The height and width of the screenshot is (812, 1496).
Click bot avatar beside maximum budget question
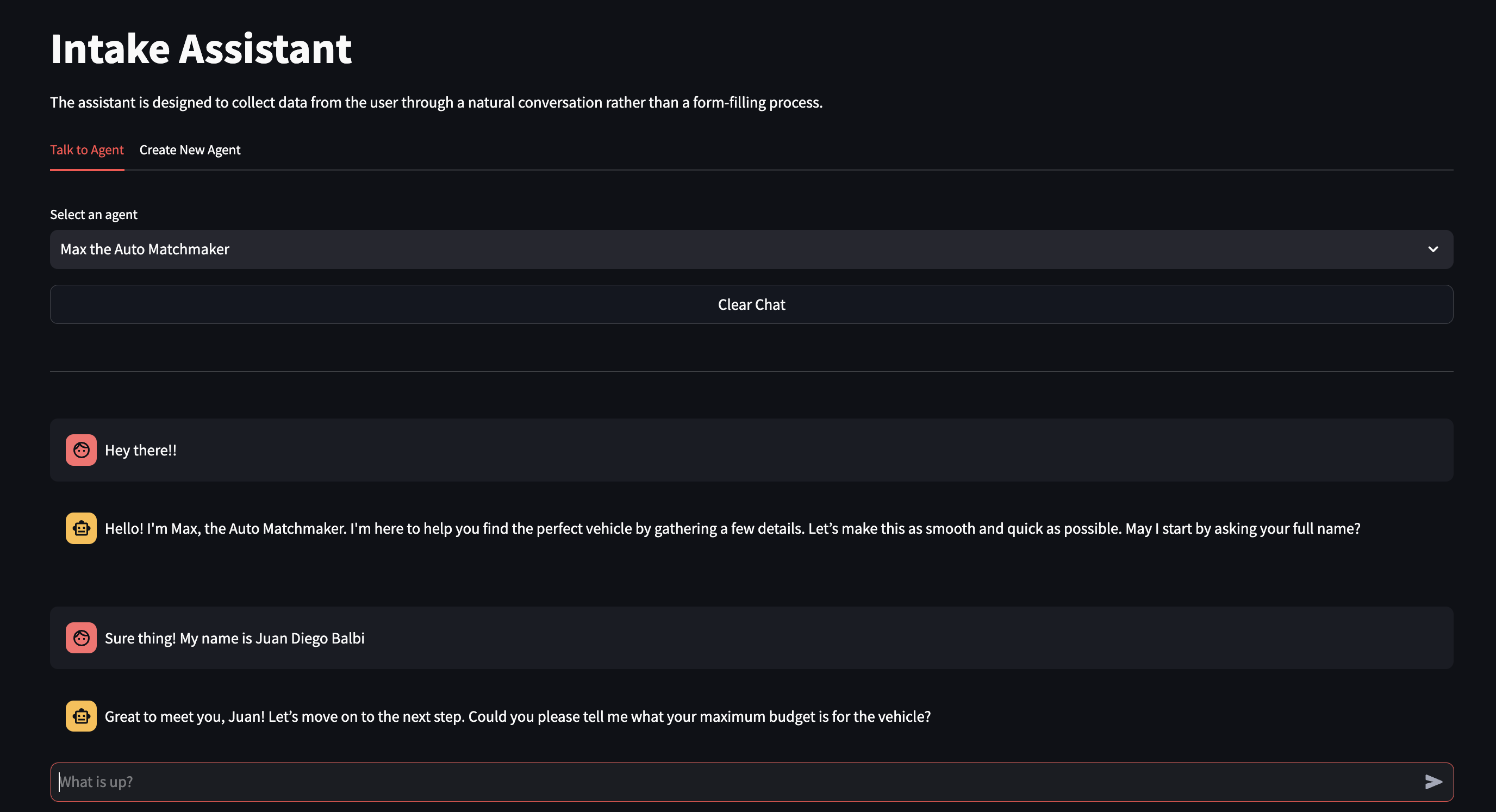coord(82,716)
